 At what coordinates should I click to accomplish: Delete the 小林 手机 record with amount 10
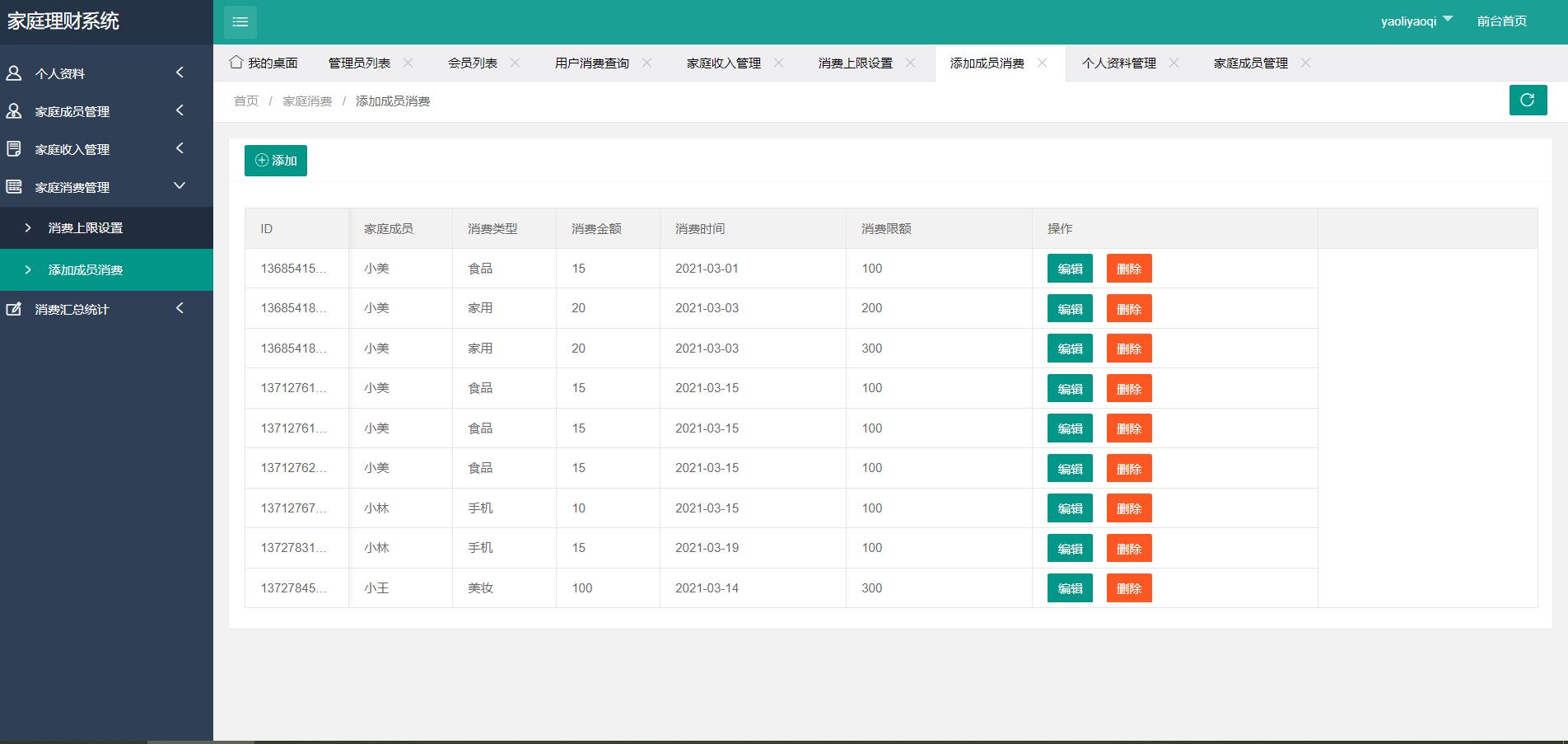click(x=1129, y=508)
